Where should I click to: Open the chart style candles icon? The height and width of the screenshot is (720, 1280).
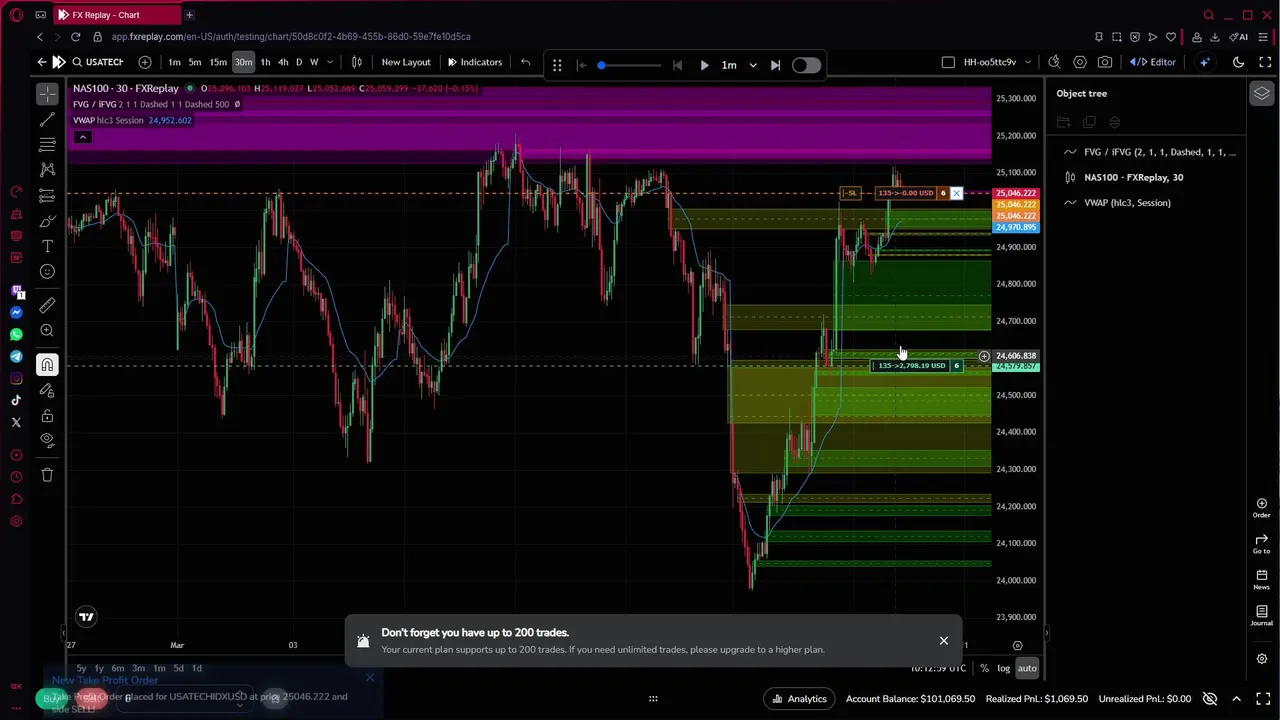coord(357,62)
